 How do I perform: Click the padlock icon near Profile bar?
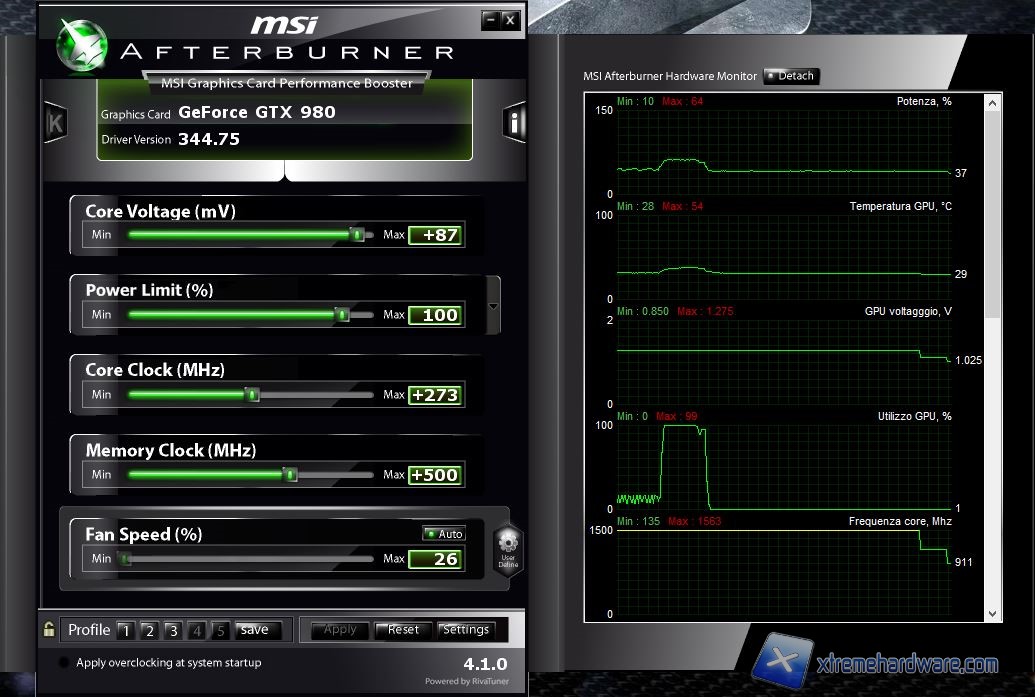point(47,629)
